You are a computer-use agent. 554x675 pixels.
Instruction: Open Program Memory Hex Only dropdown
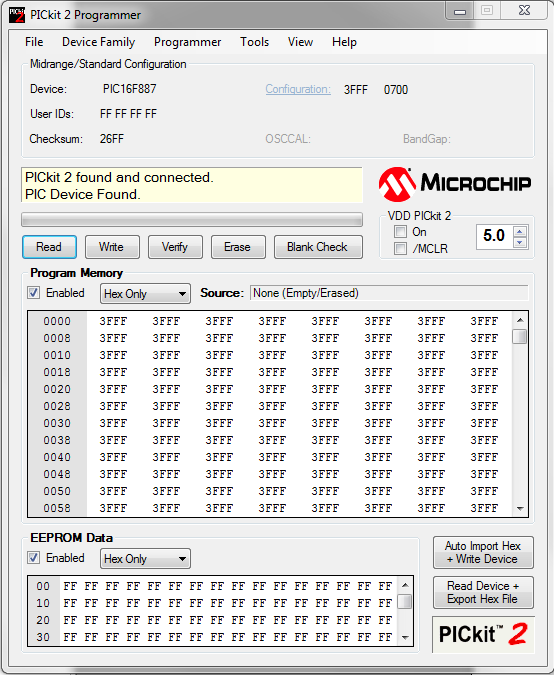(145, 294)
